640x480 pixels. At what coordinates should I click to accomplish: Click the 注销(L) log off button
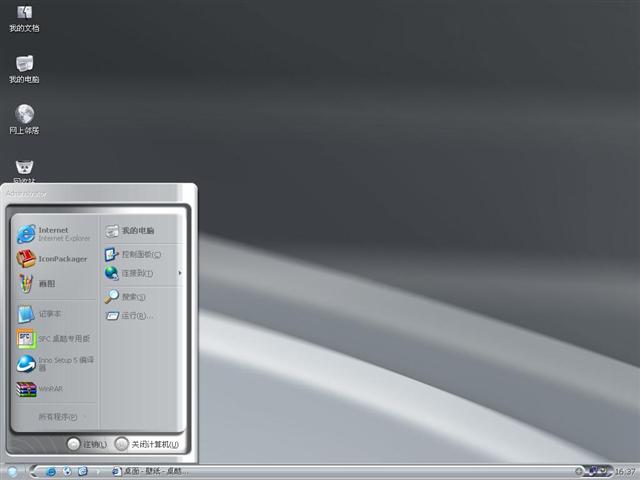[87, 444]
